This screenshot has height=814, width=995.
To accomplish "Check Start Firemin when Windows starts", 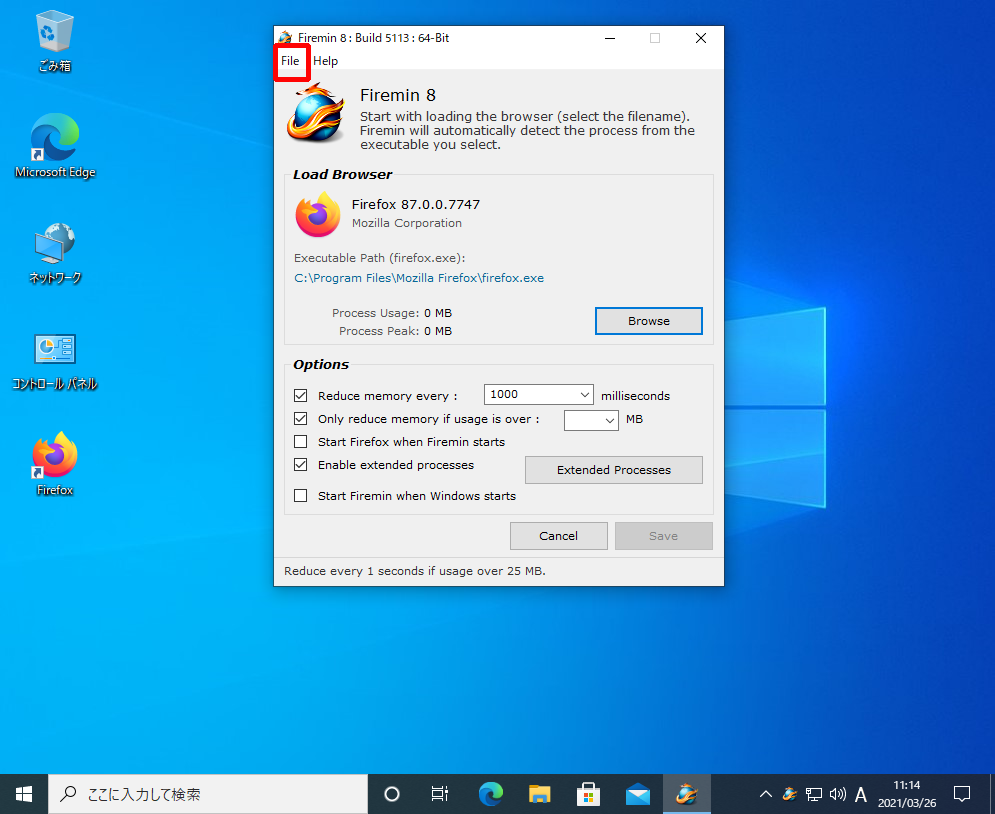I will click(301, 496).
